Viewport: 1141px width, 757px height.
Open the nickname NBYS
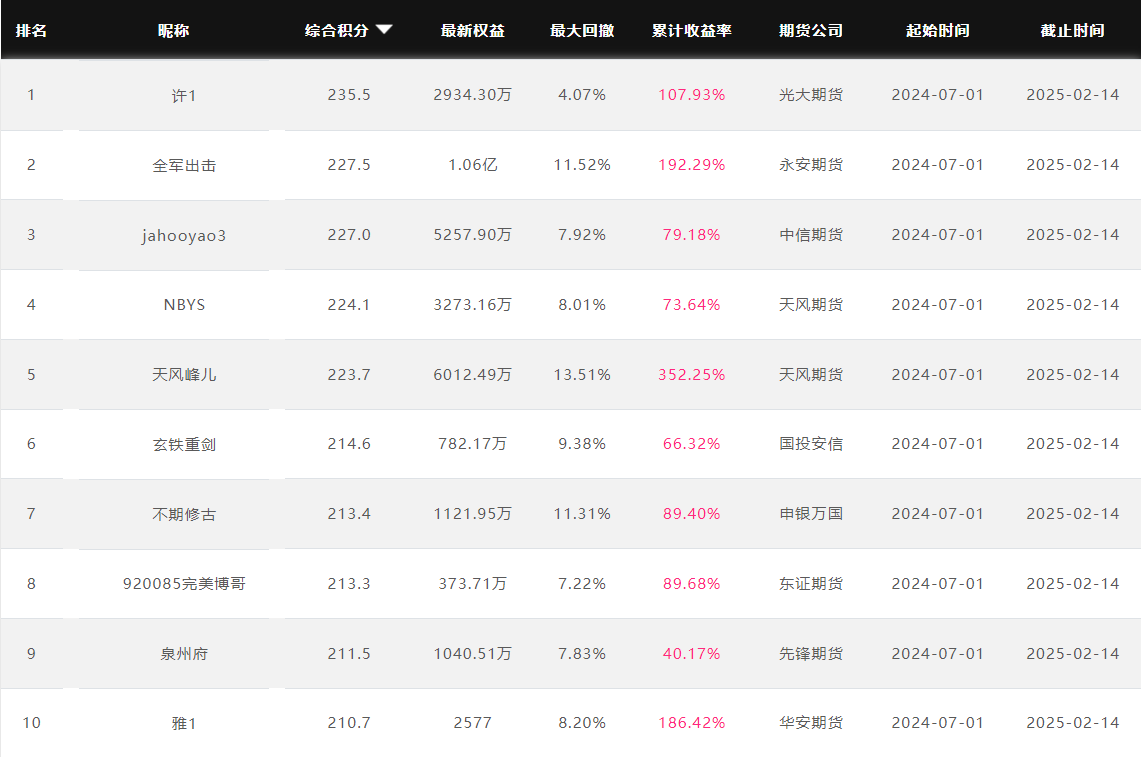[x=184, y=305]
